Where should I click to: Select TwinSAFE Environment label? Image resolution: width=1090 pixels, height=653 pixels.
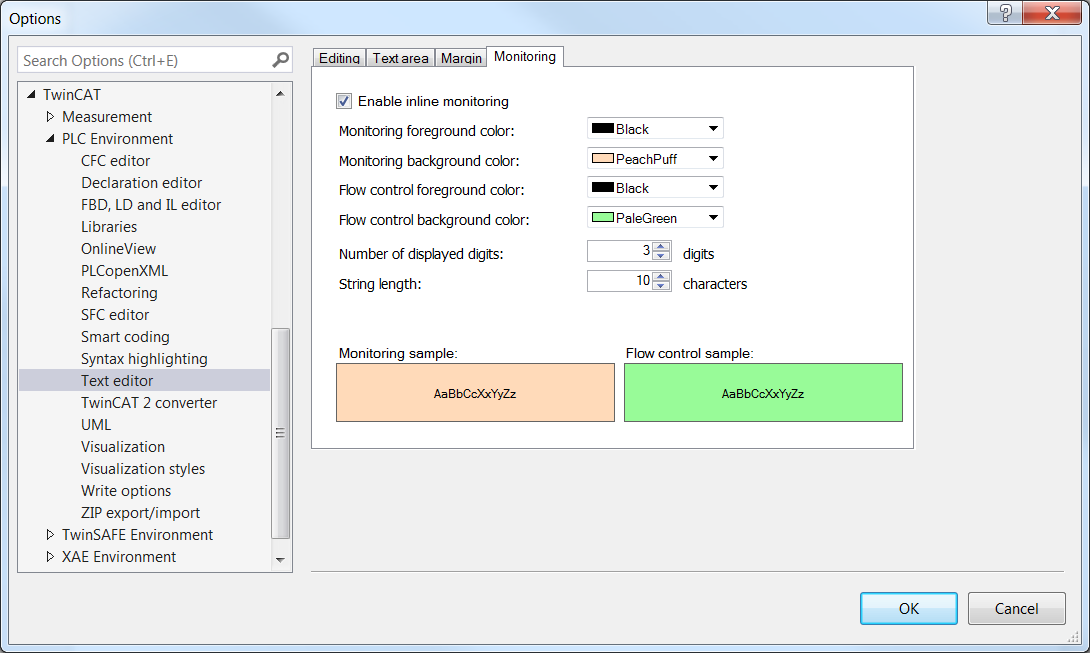point(138,535)
